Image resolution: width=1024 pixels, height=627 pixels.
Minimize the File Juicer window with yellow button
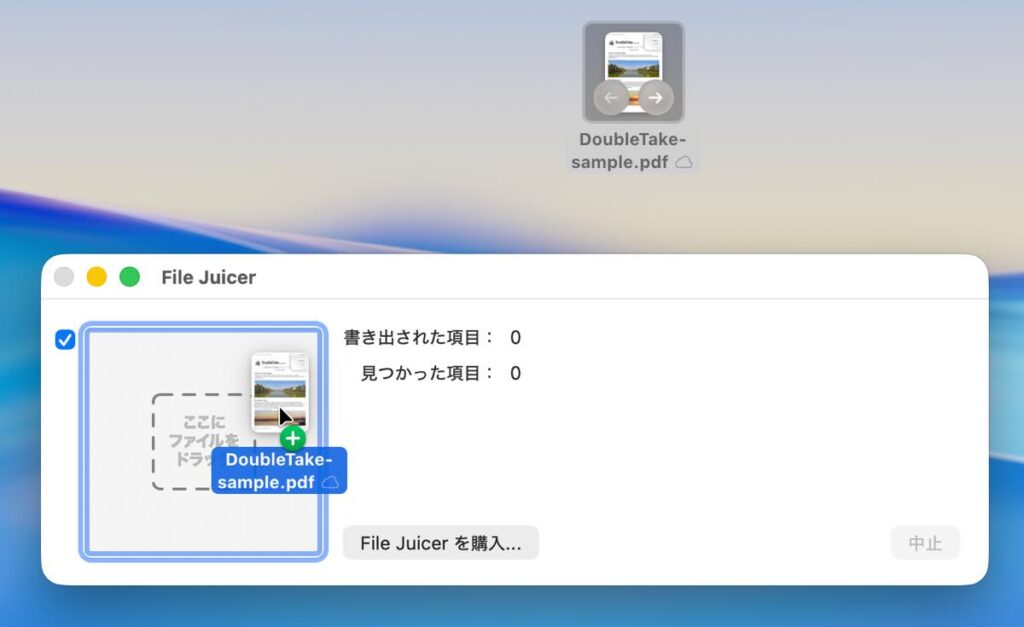point(96,277)
